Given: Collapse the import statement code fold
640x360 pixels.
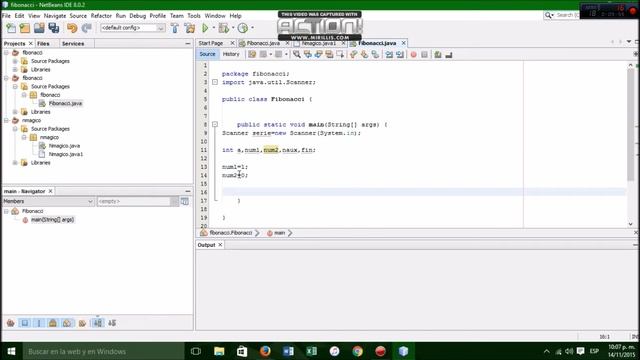Looking at the screenshot, I should coord(215,82).
